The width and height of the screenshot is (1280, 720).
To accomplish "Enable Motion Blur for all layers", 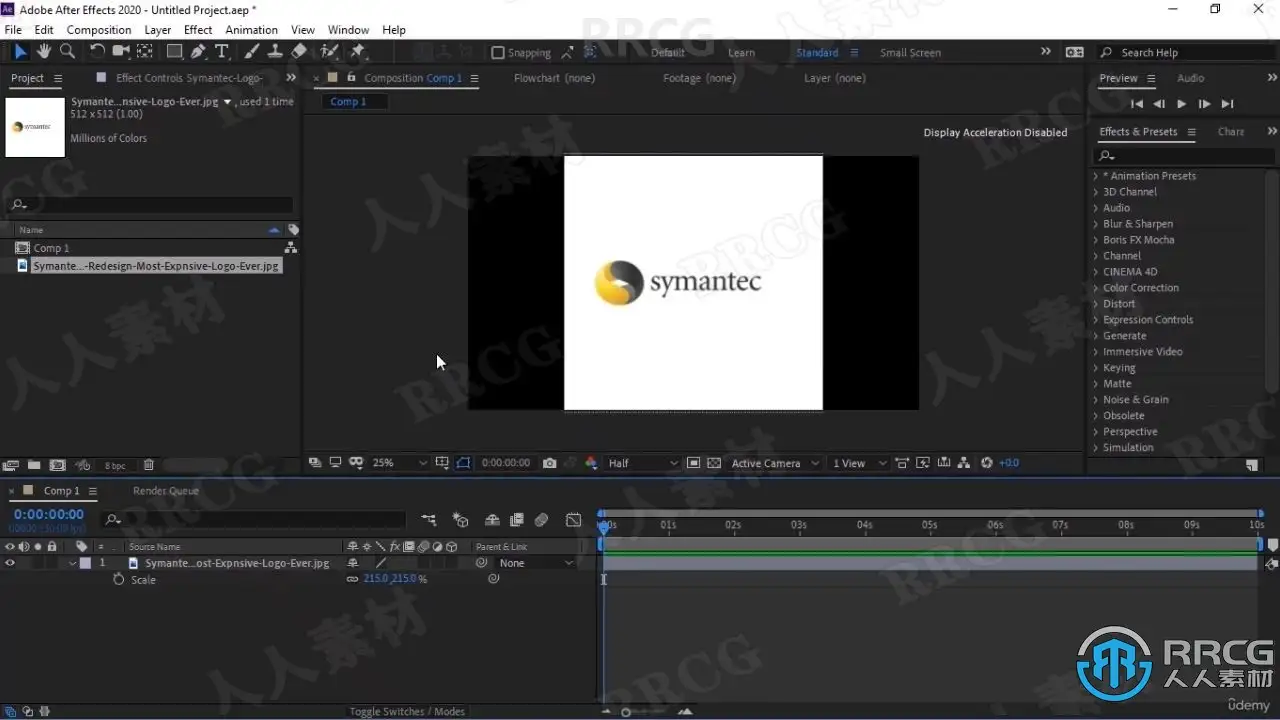I will 541,520.
